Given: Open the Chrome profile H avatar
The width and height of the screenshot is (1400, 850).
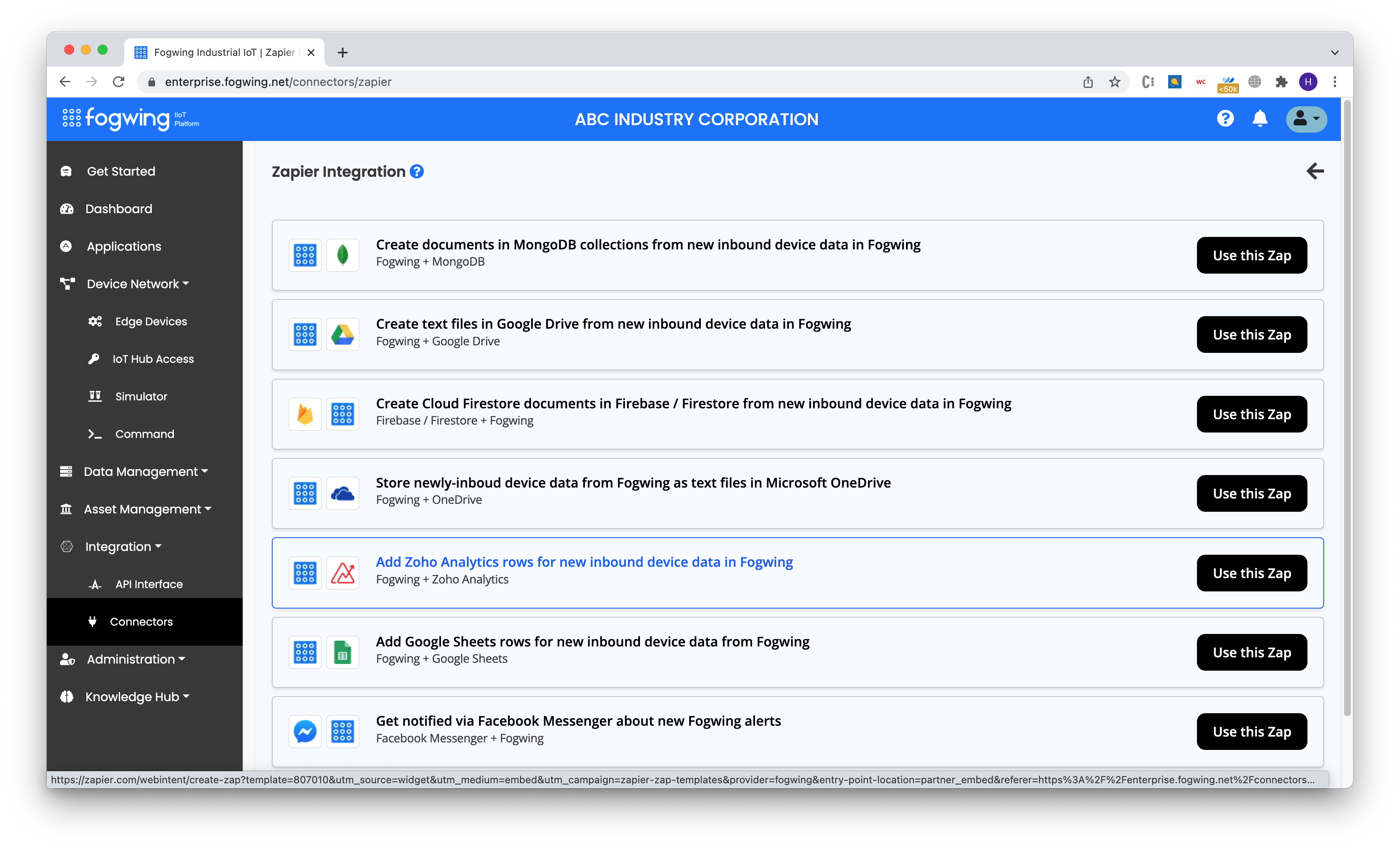Looking at the screenshot, I should 1308,82.
